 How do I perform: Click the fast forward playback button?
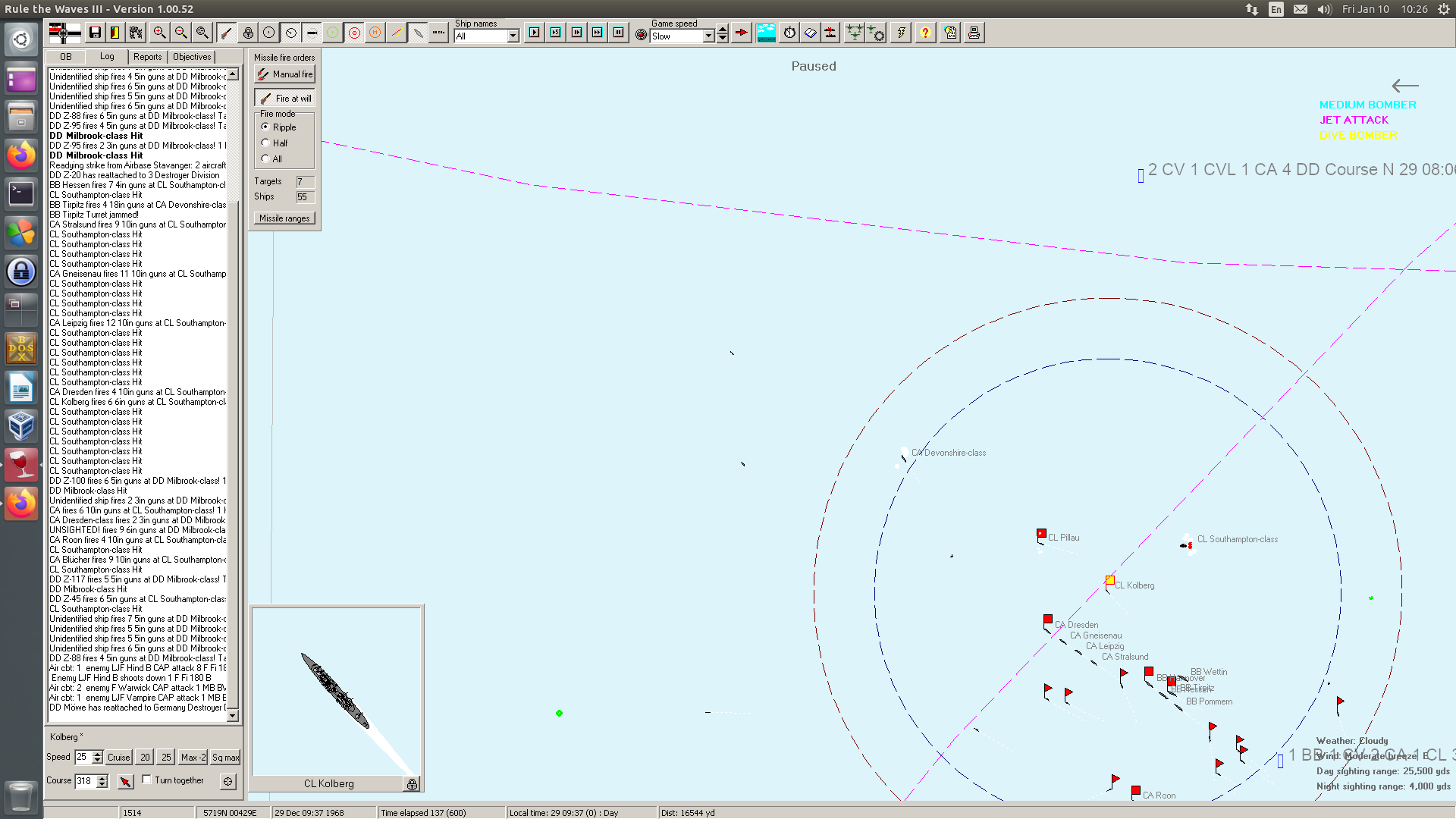coord(598,33)
